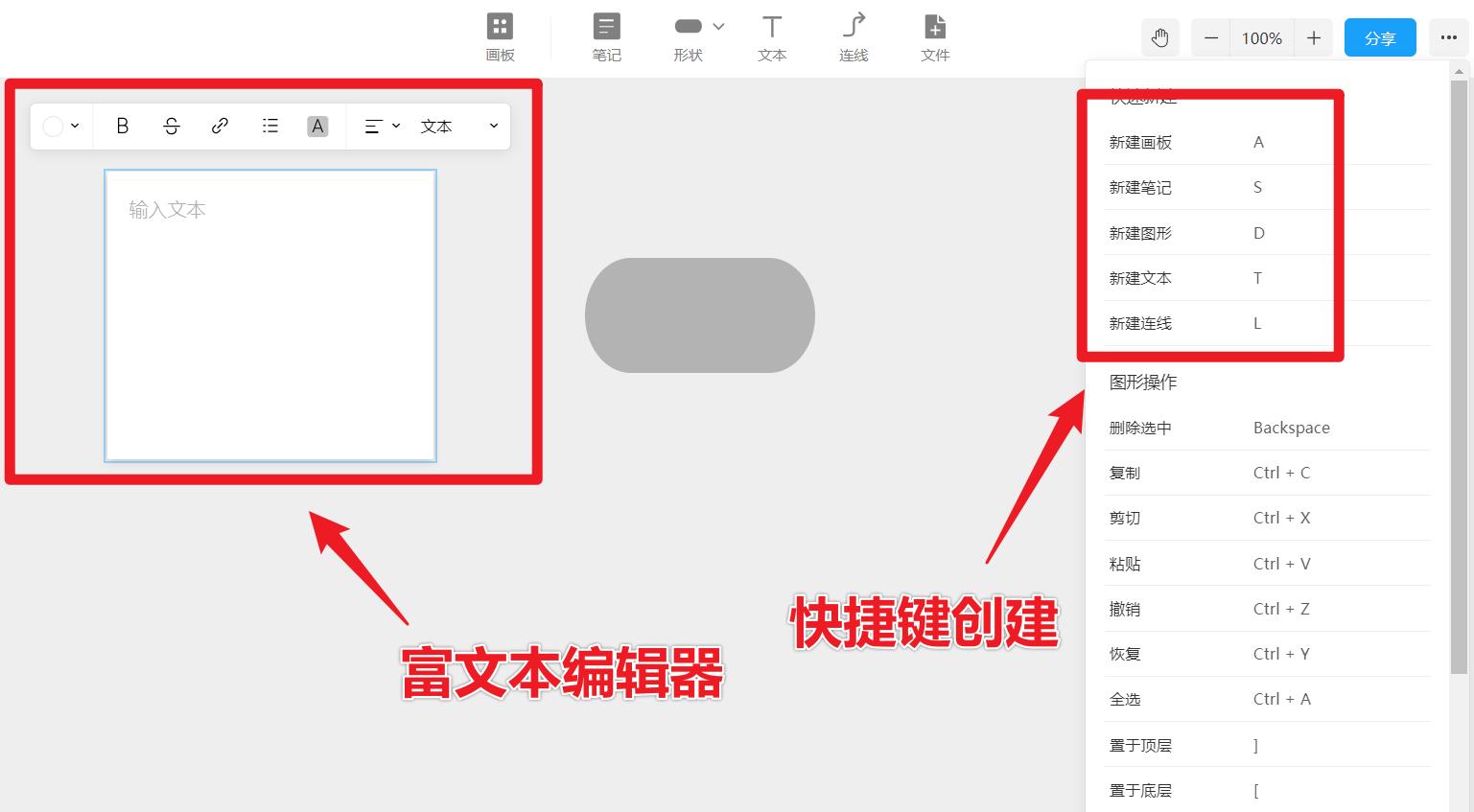Toggle the text highlight A option
The width and height of the screenshot is (1474, 812).
point(317,126)
